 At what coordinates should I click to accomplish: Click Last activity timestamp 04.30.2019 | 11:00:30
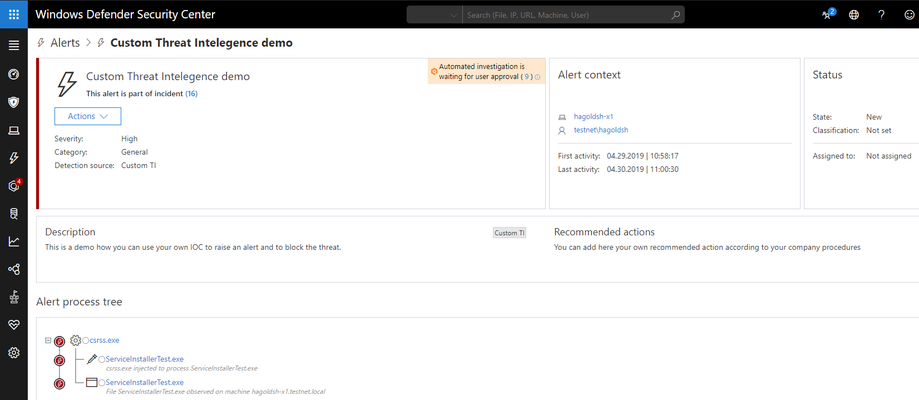point(643,170)
